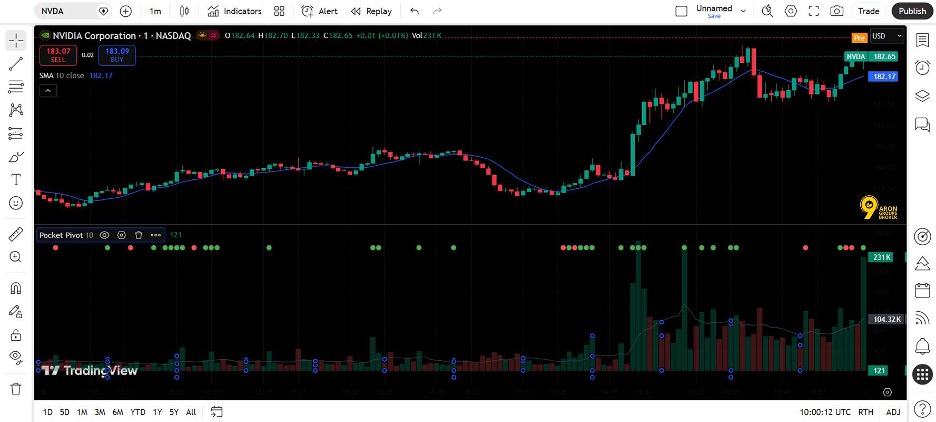
Task: Save the layout via Save link
Action: click(714, 16)
